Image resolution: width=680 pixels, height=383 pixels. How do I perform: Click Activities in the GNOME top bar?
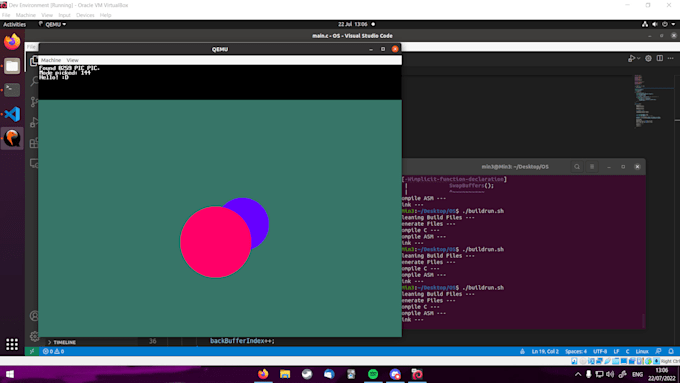tap(14, 24)
